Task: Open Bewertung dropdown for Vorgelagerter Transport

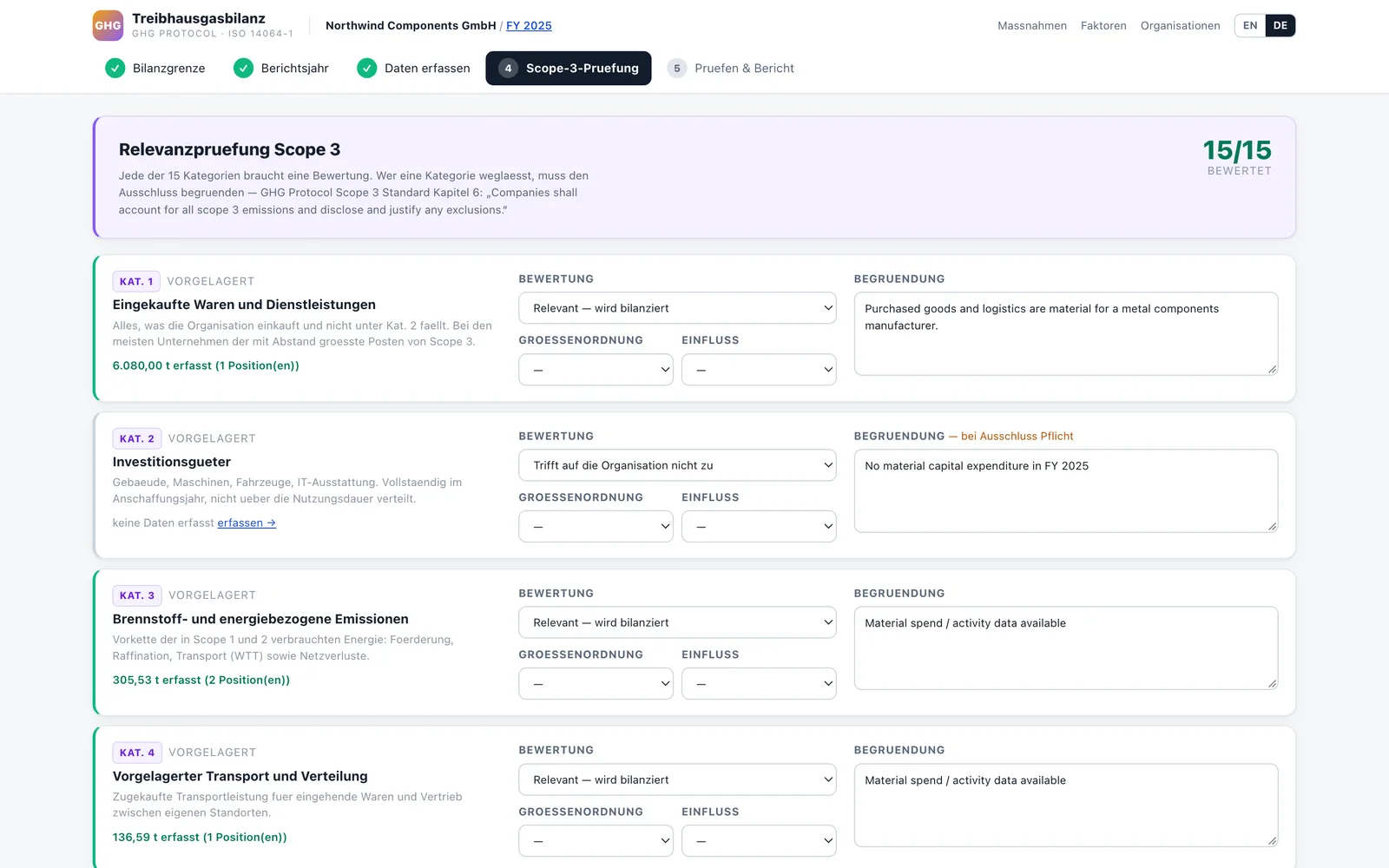Action: [677, 779]
